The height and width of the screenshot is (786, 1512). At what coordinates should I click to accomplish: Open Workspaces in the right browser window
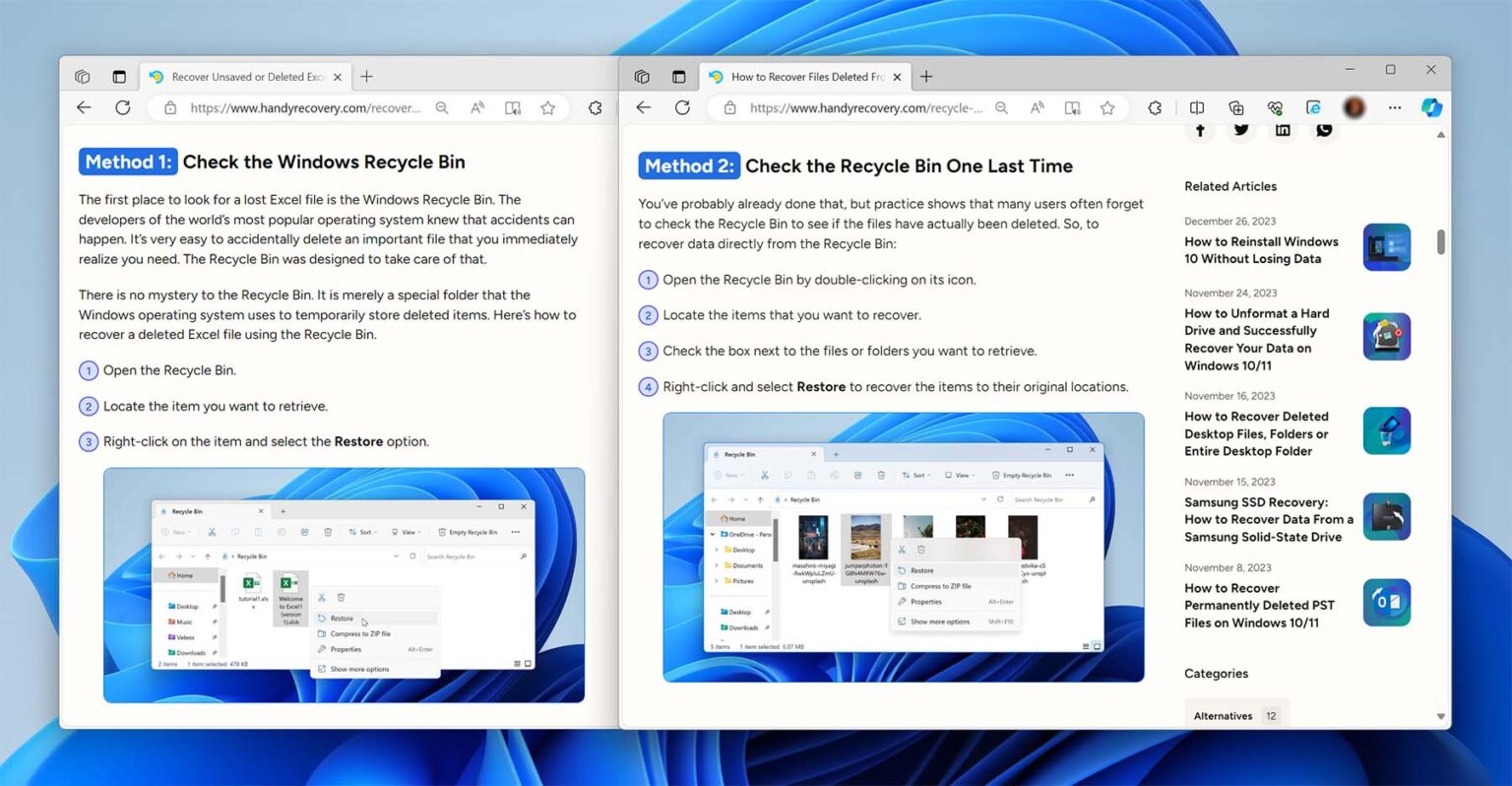[642, 77]
